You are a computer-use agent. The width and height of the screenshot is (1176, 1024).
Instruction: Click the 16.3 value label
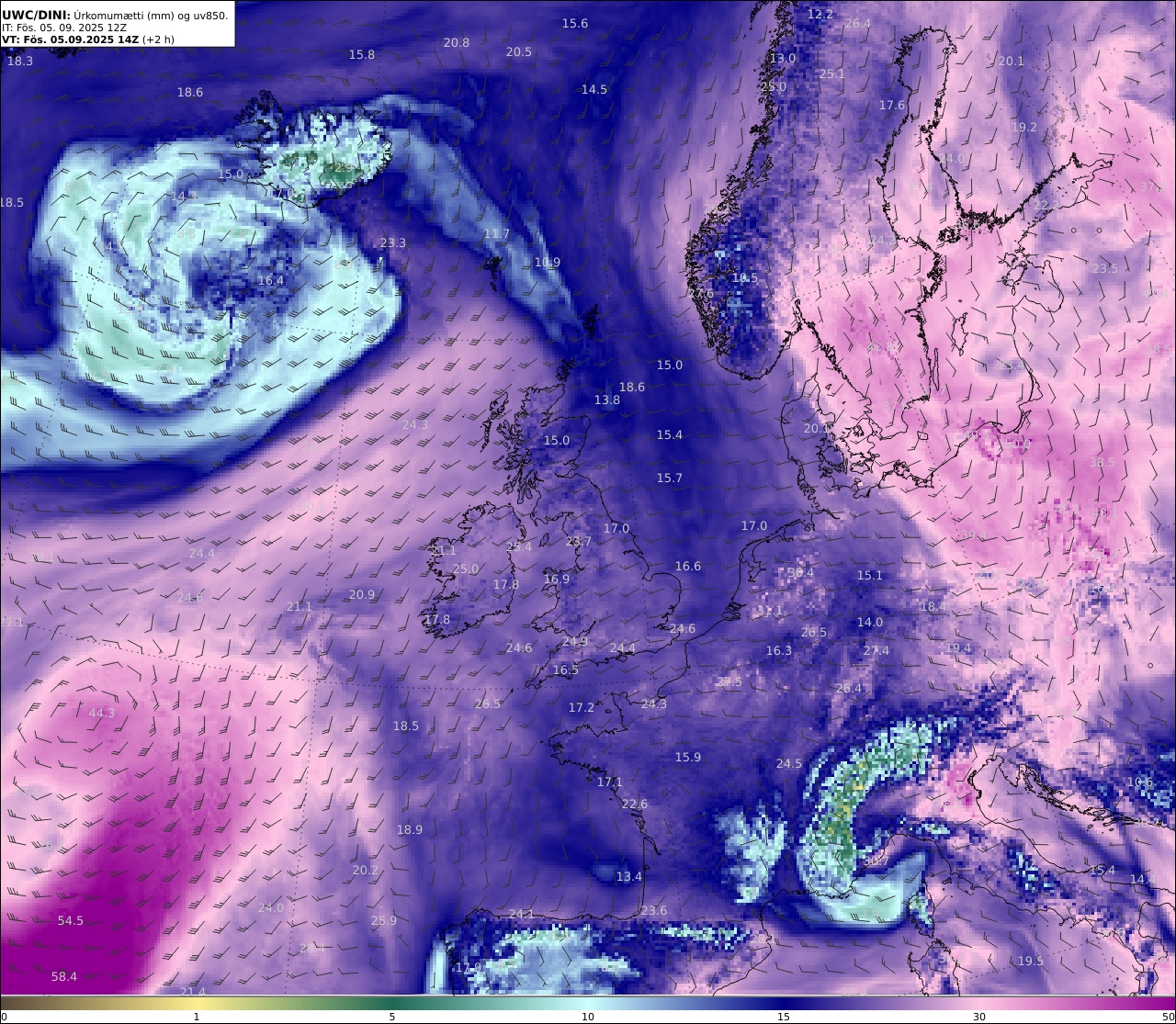pos(779,650)
